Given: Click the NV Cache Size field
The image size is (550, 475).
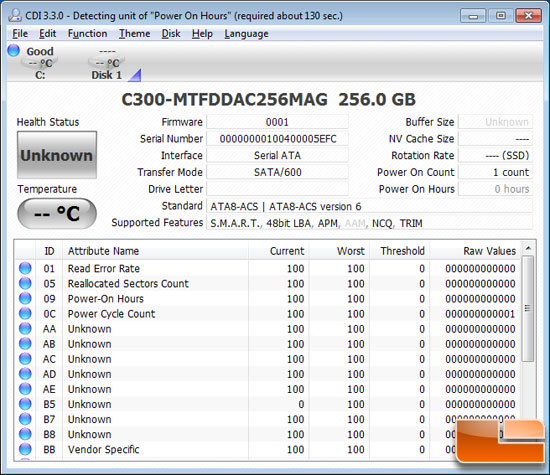Looking at the screenshot, I should (495, 139).
